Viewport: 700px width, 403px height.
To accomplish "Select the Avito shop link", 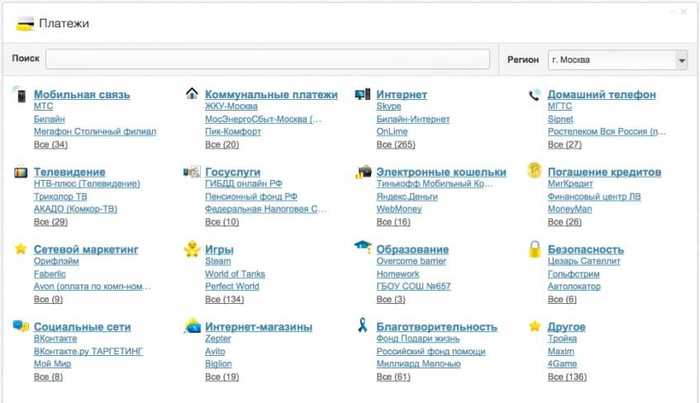I will [215, 352].
